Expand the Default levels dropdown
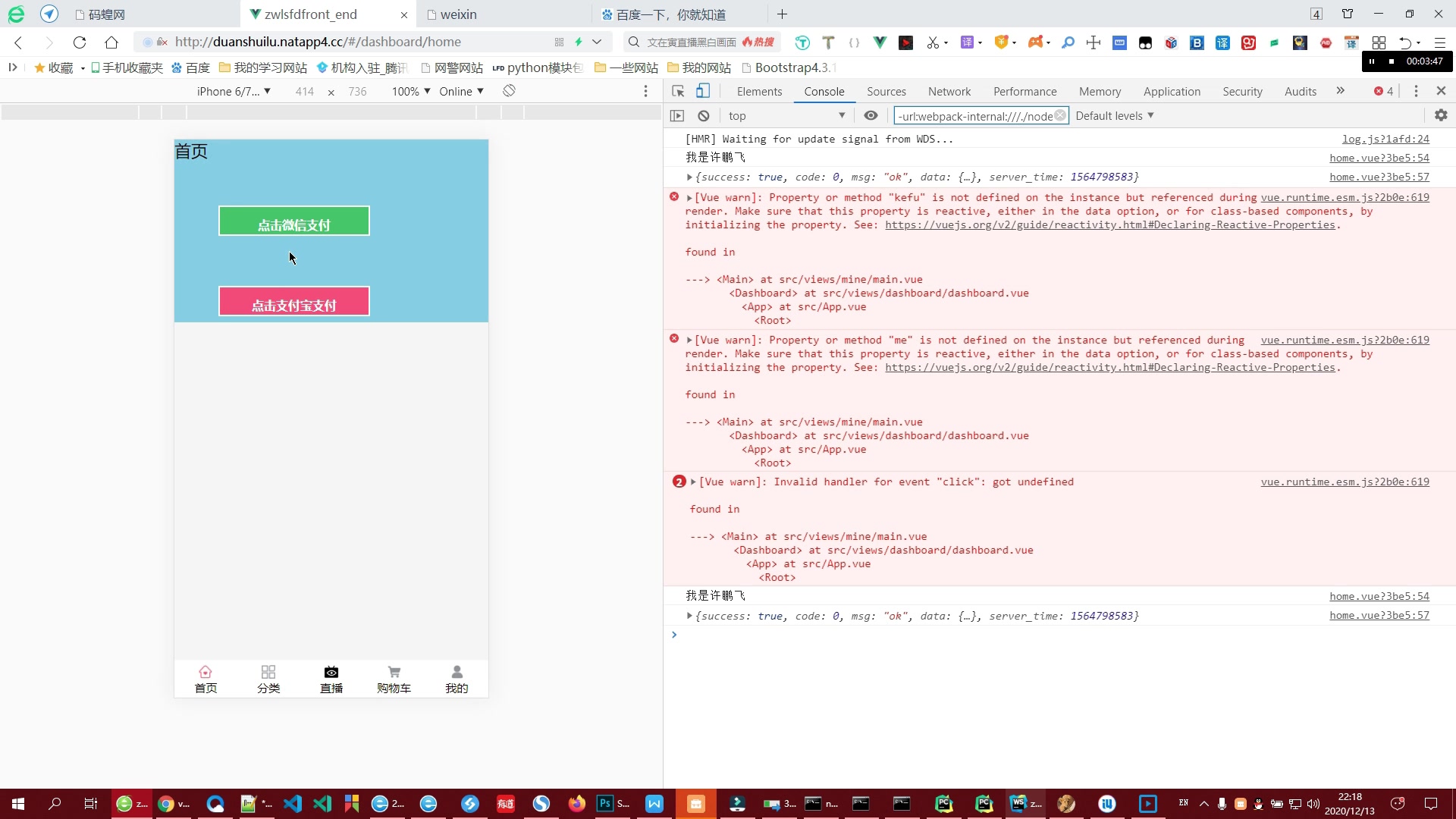The width and height of the screenshot is (1456, 819). [x=1114, y=116]
